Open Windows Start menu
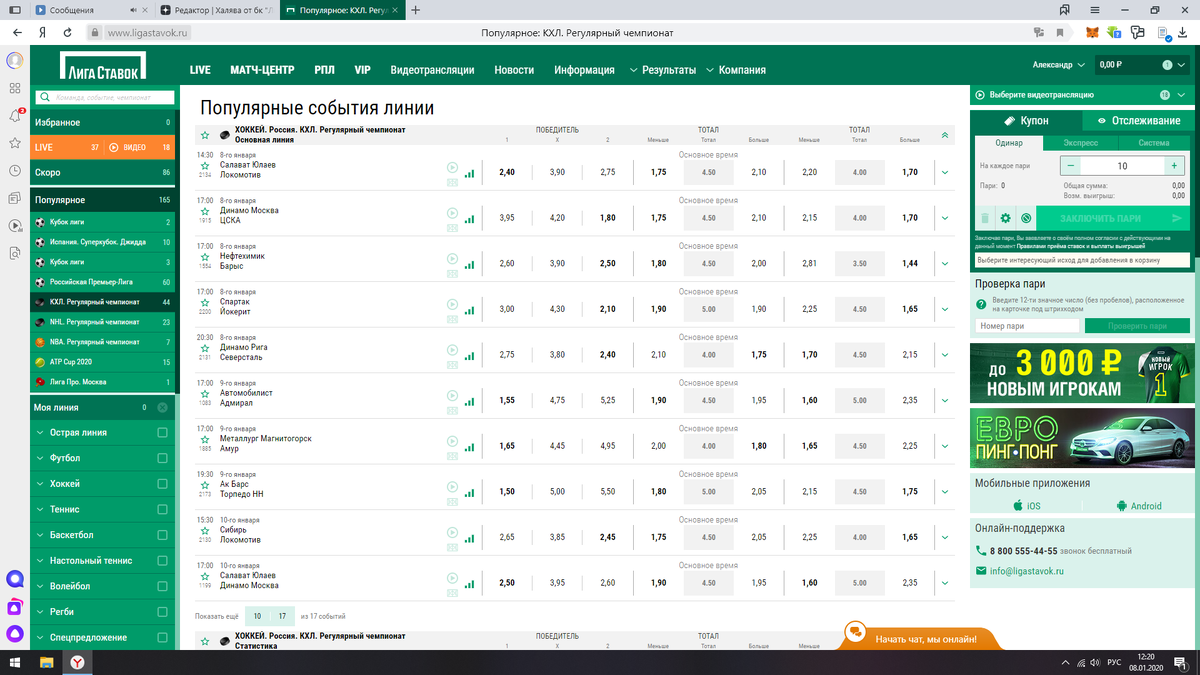This screenshot has width=1200, height=675. tap(15, 662)
